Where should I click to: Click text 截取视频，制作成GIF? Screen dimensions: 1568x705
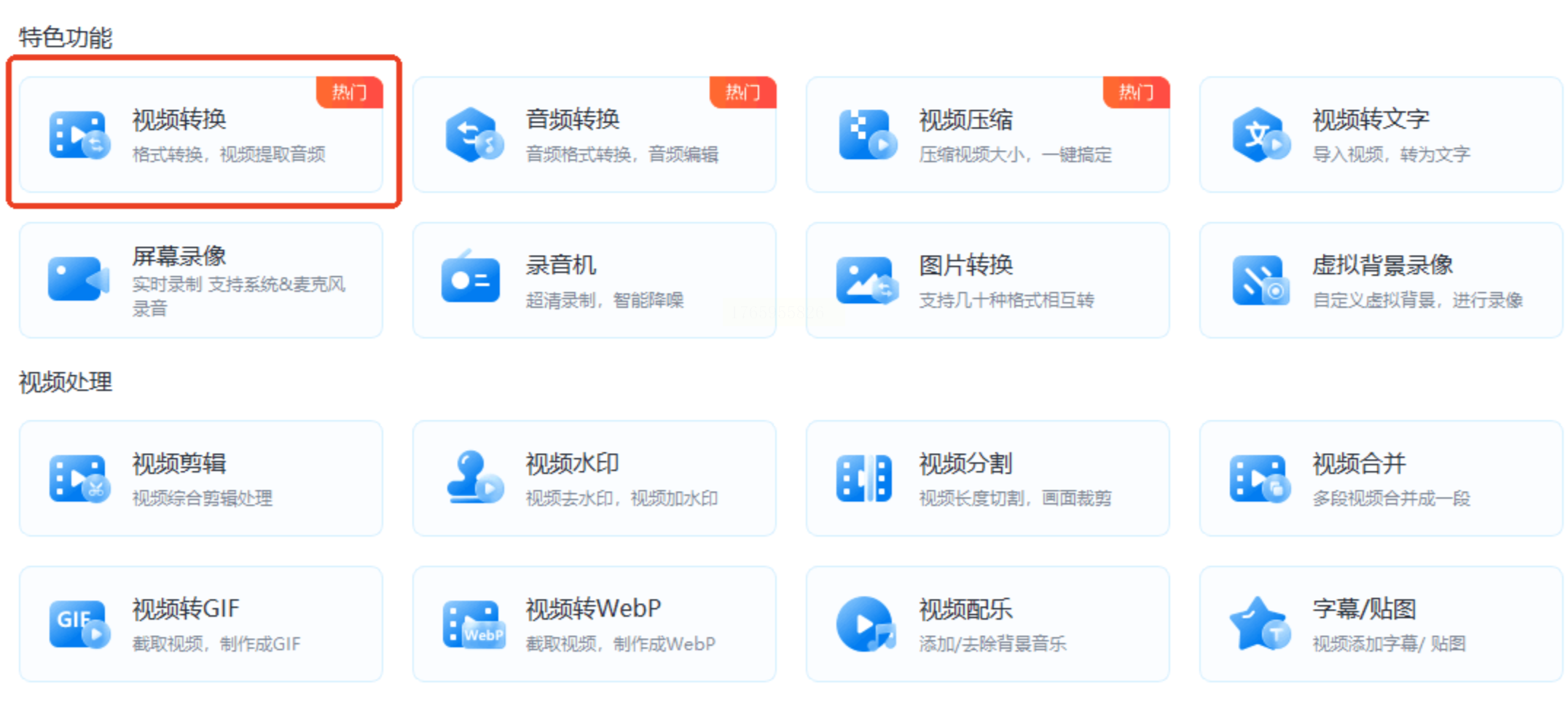(x=216, y=644)
